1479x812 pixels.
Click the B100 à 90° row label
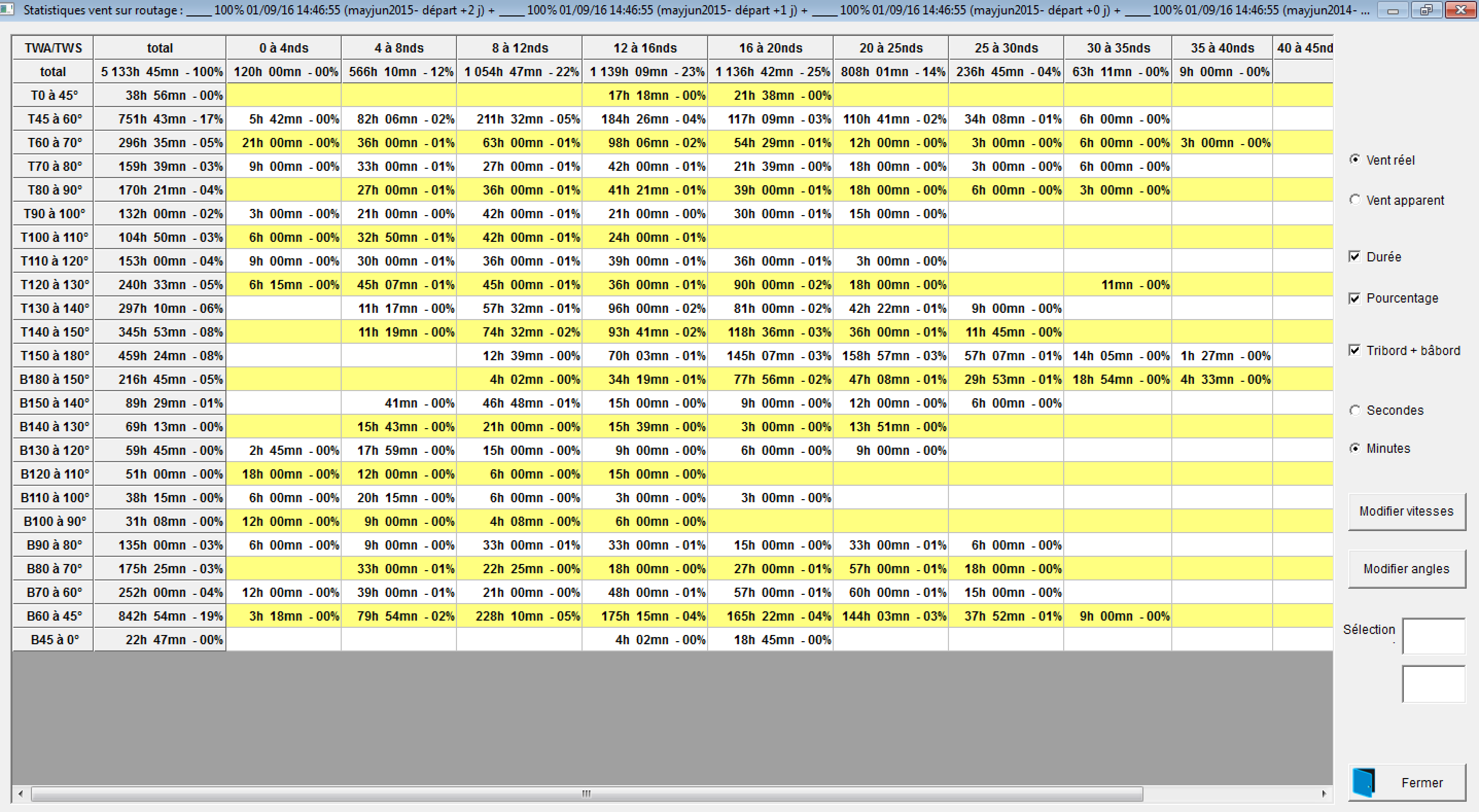click(53, 521)
